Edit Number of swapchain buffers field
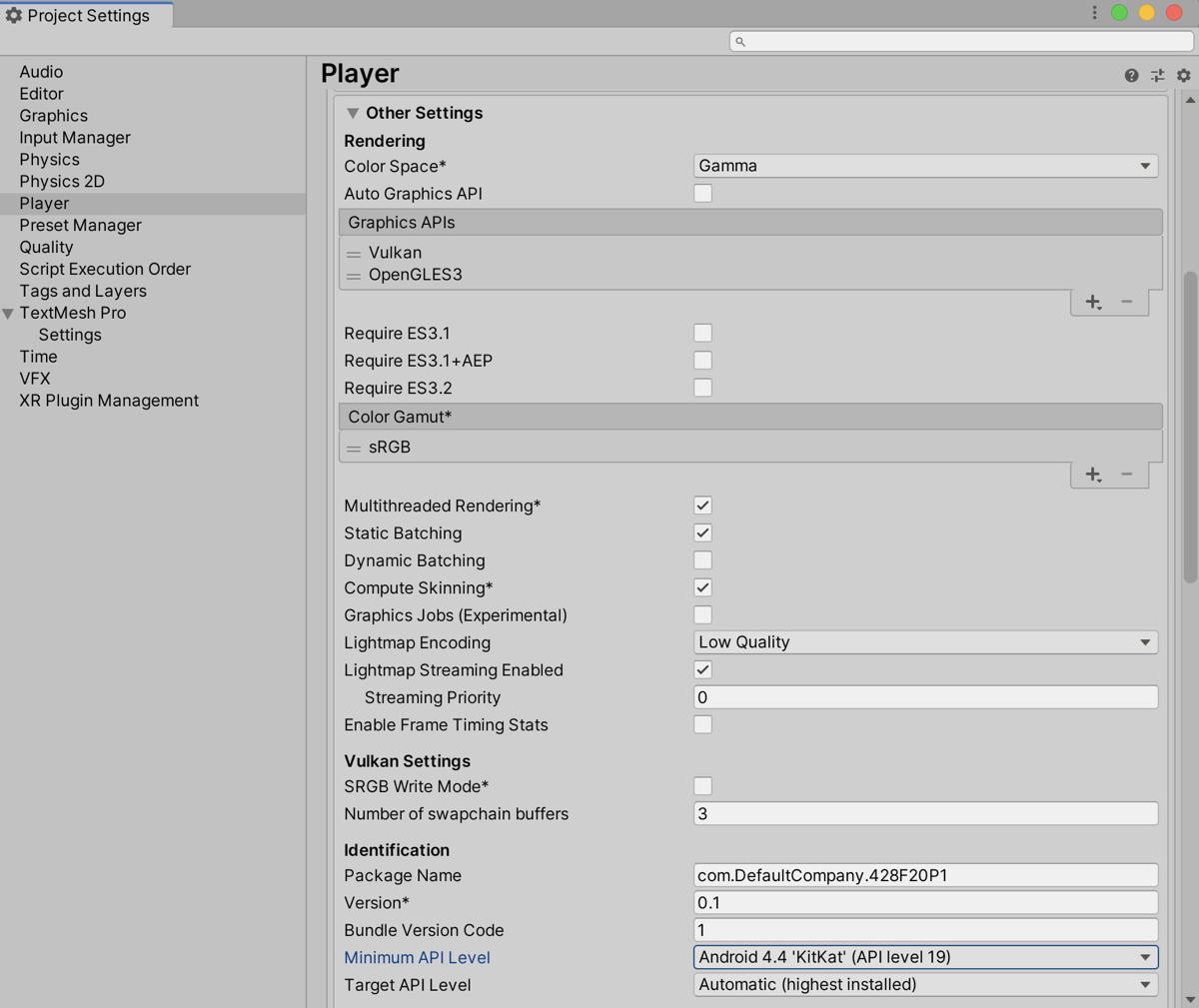This screenshot has width=1199, height=1008. tap(925, 814)
